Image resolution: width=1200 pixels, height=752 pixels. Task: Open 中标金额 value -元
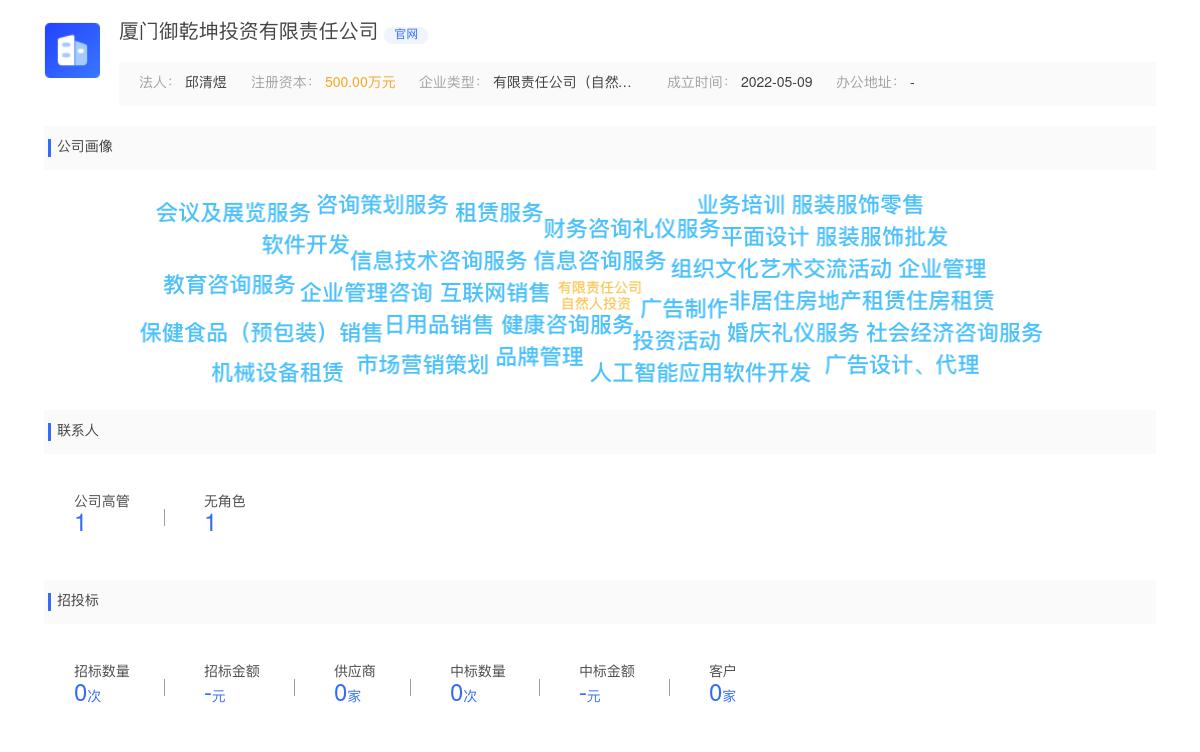coord(590,694)
